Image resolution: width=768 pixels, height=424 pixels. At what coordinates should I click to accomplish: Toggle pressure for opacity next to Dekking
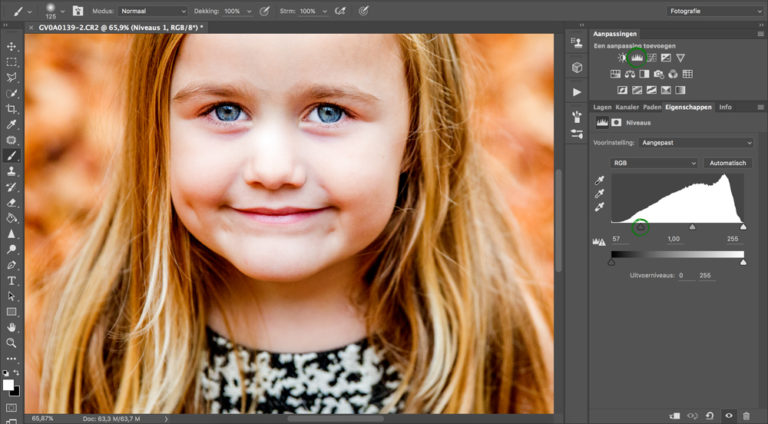[x=265, y=11]
